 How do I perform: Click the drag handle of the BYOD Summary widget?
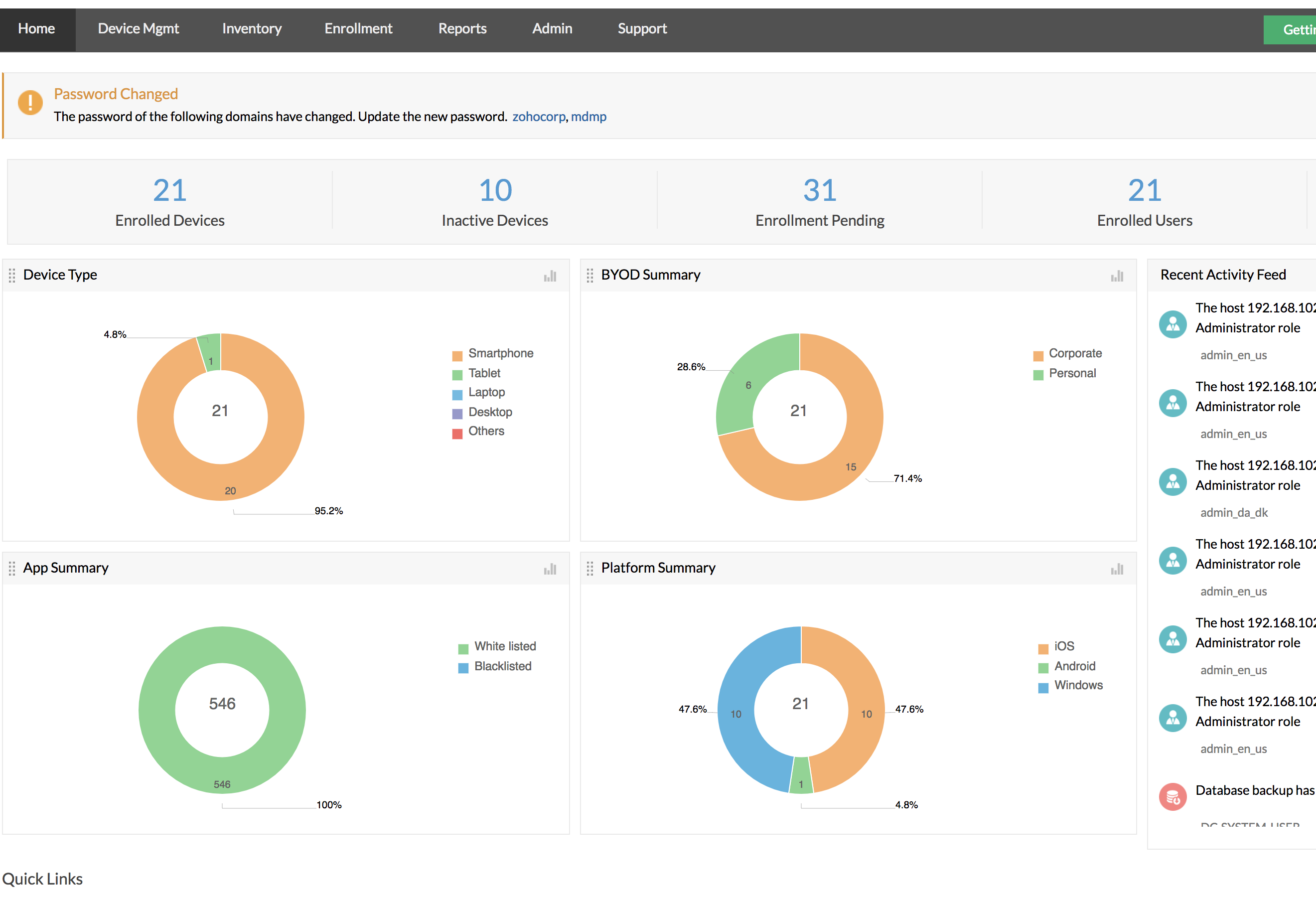pos(590,276)
